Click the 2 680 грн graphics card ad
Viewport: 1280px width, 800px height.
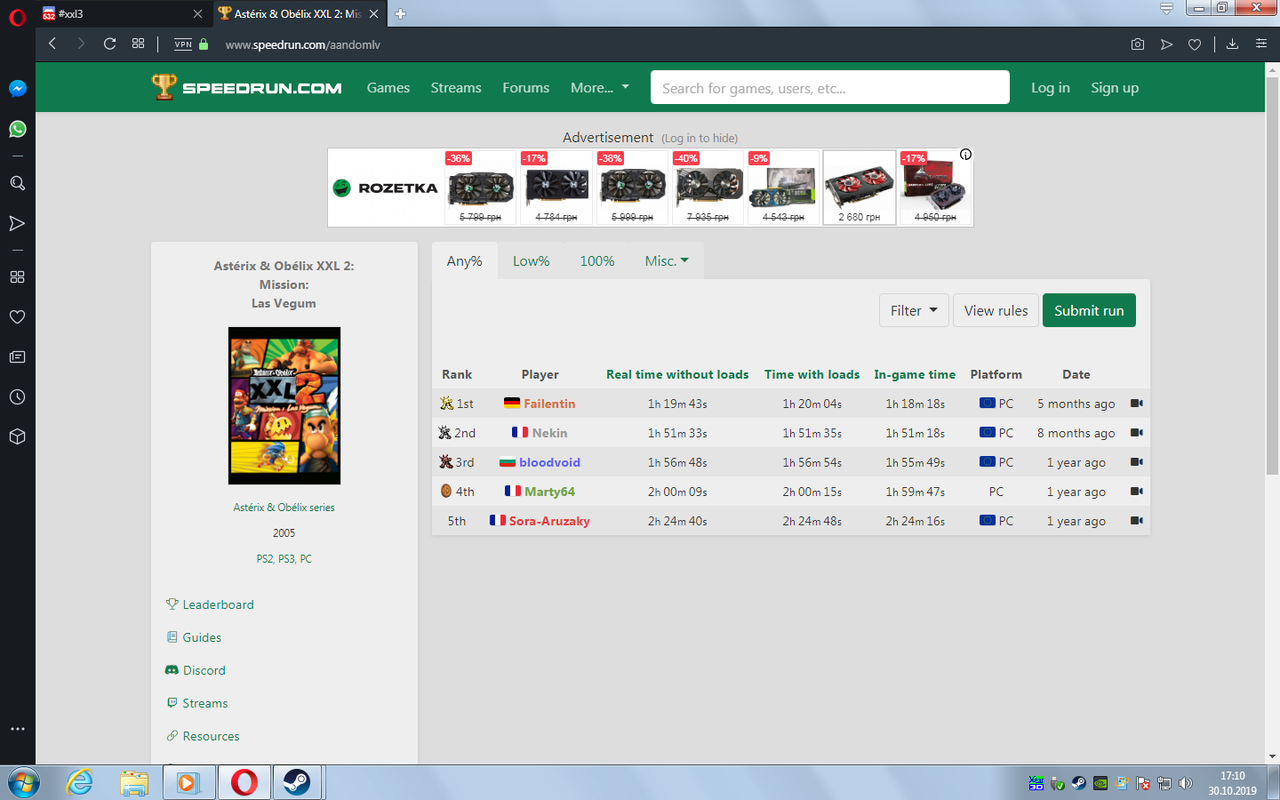point(859,188)
